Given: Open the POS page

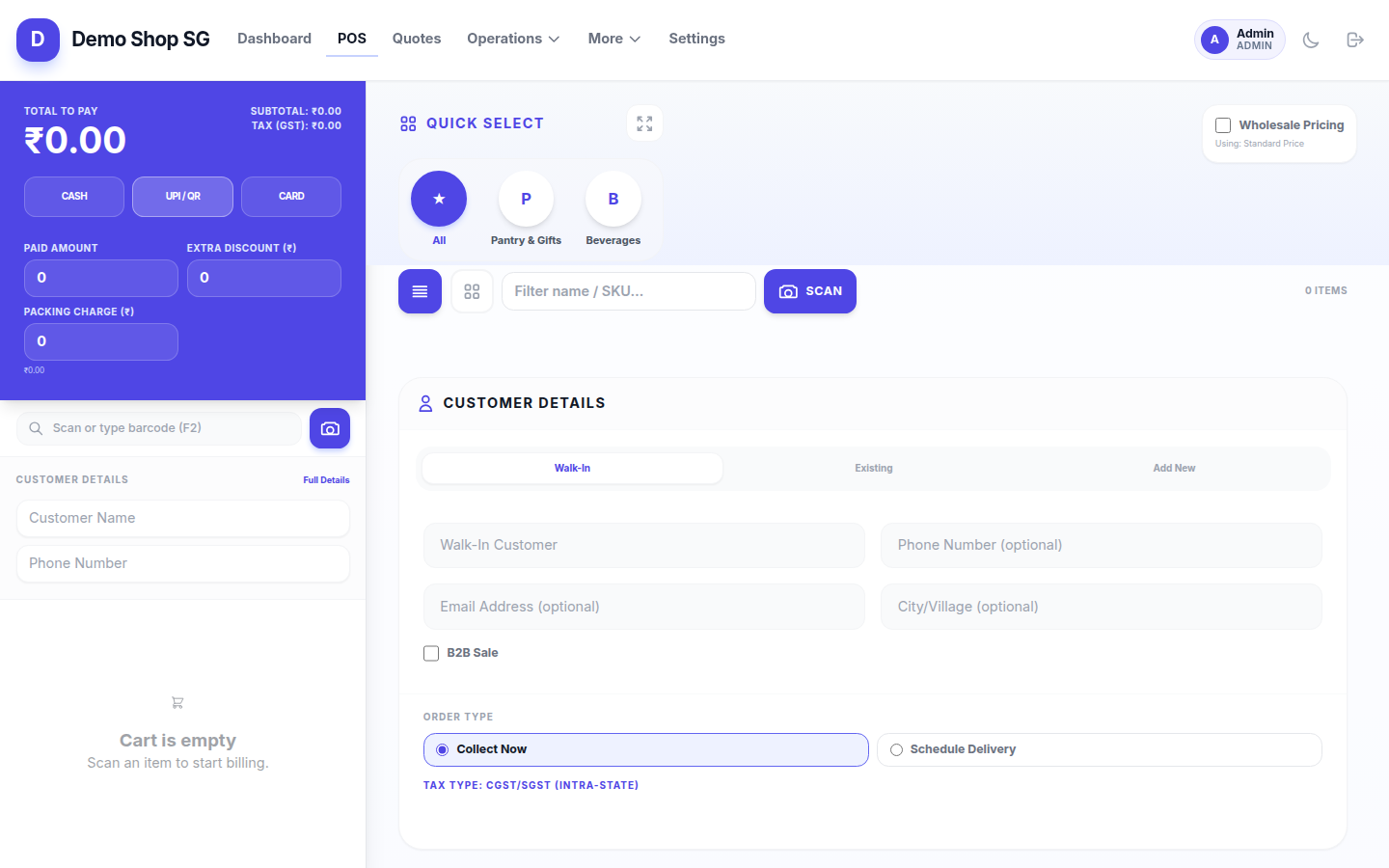Looking at the screenshot, I should coord(352,39).
